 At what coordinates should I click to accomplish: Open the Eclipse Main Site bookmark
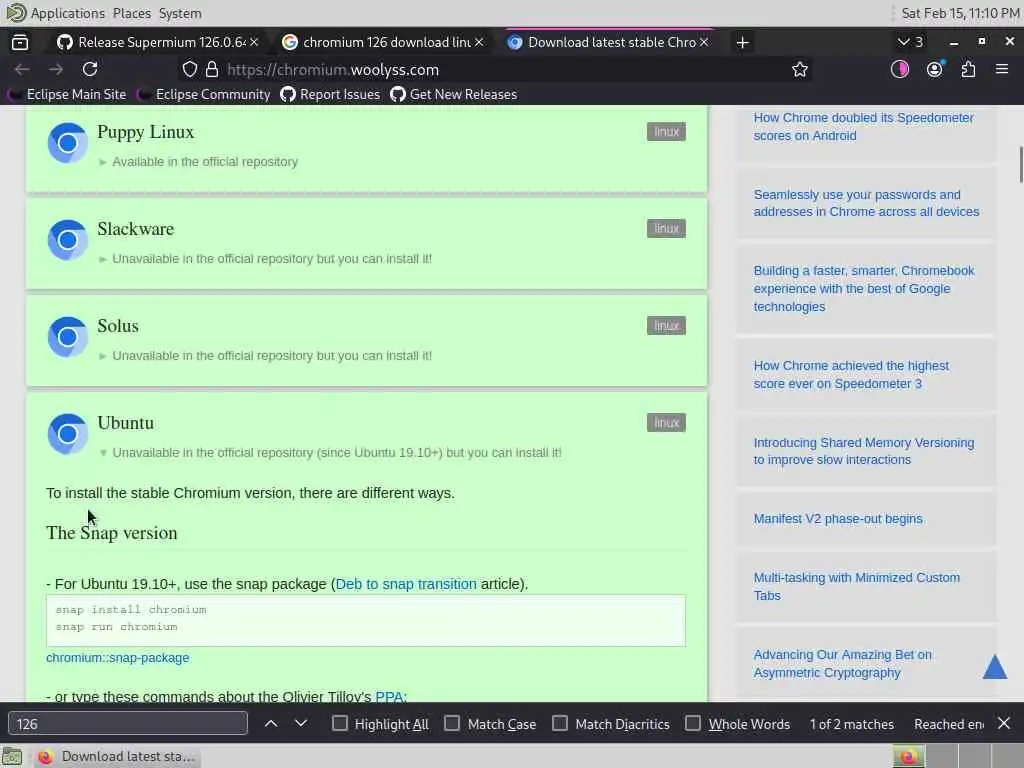67,94
